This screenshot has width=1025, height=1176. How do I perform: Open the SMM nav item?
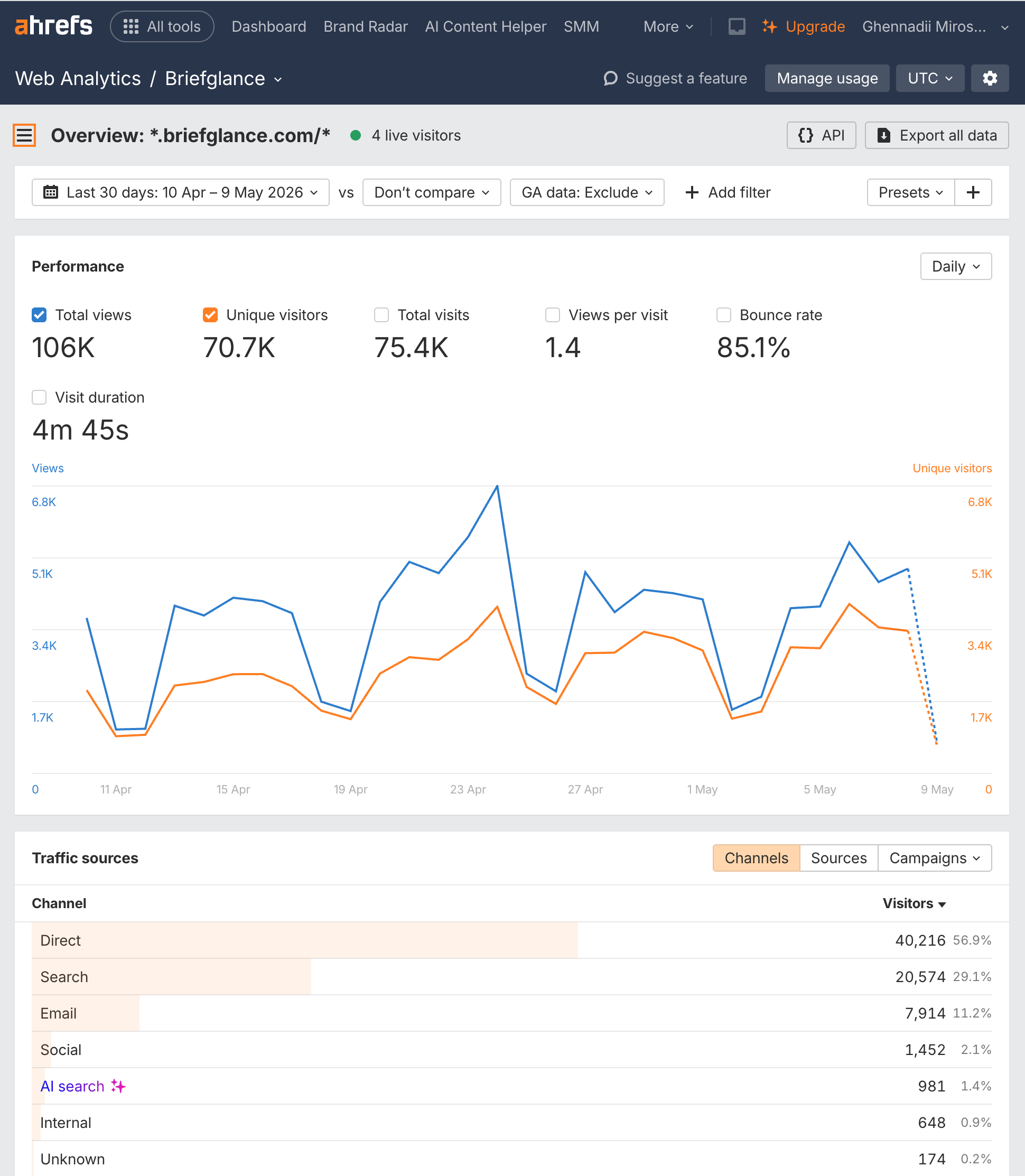click(x=581, y=26)
